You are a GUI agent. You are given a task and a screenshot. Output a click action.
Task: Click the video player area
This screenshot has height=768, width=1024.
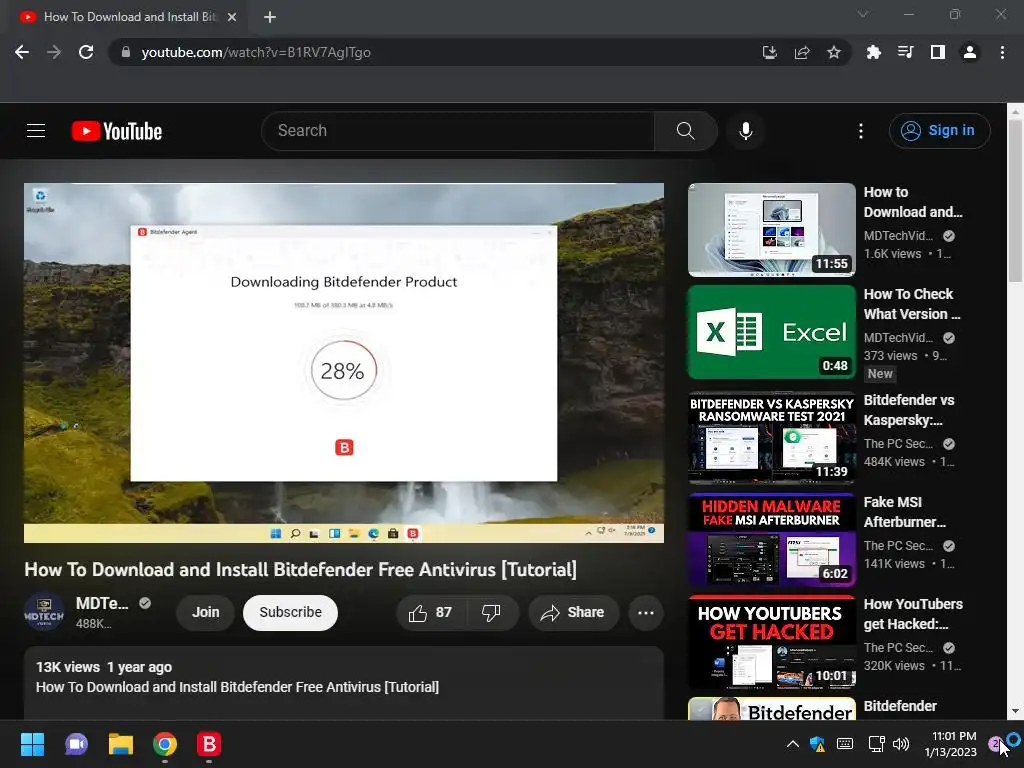click(x=344, y=362)
